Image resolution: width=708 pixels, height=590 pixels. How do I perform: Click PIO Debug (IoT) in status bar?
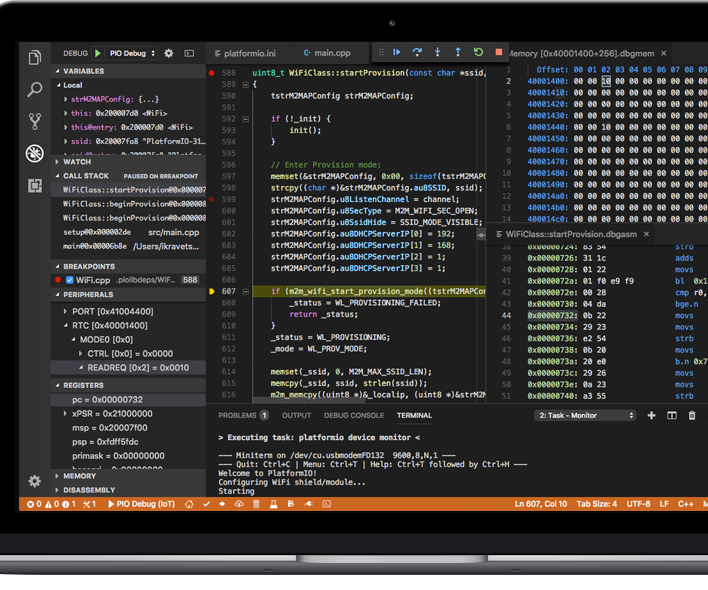pyautogui.click(x=141, y=504)
